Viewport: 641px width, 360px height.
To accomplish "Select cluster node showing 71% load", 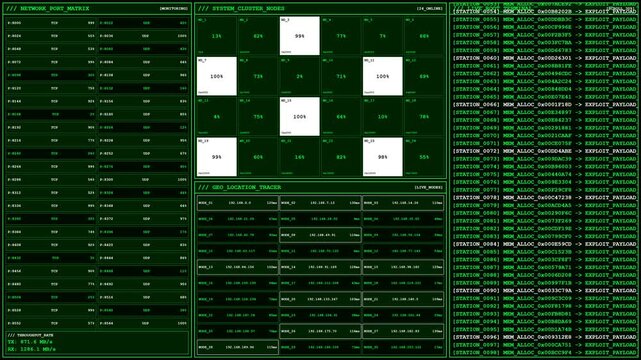I will [341, 76].
